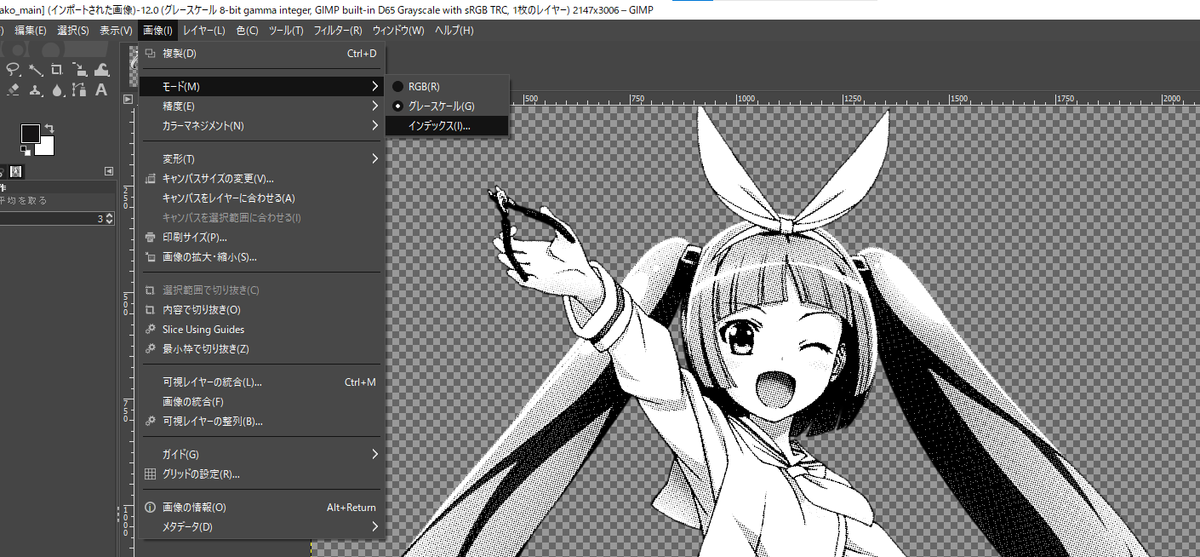The width and height of the screenshot is (1200, 557).
Task: Open the foreground color black swatch
Action: pyautogui.click(x=30, y=133)
